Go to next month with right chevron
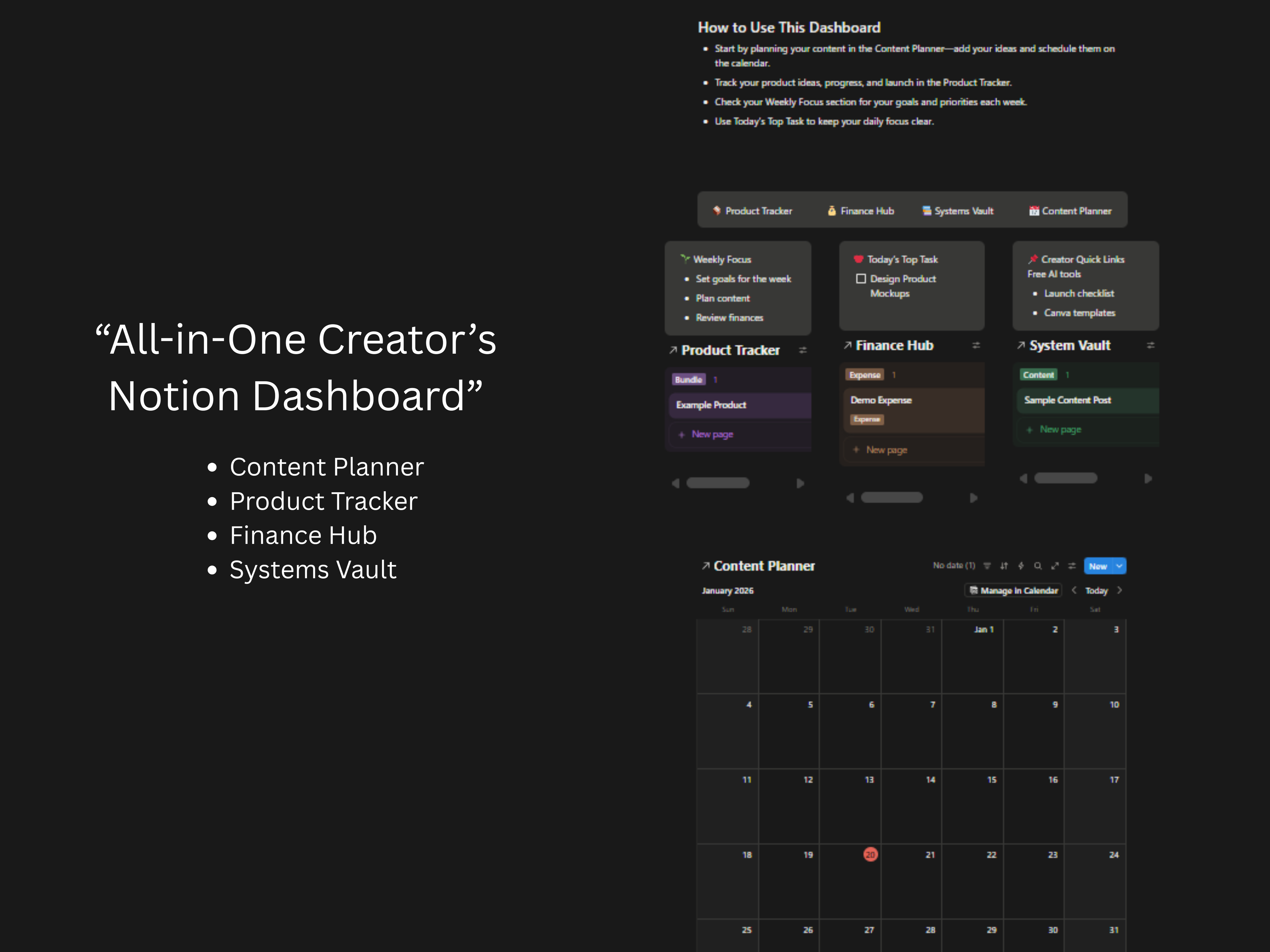The image size is (1270, 952). click(x=1120, y=590)
